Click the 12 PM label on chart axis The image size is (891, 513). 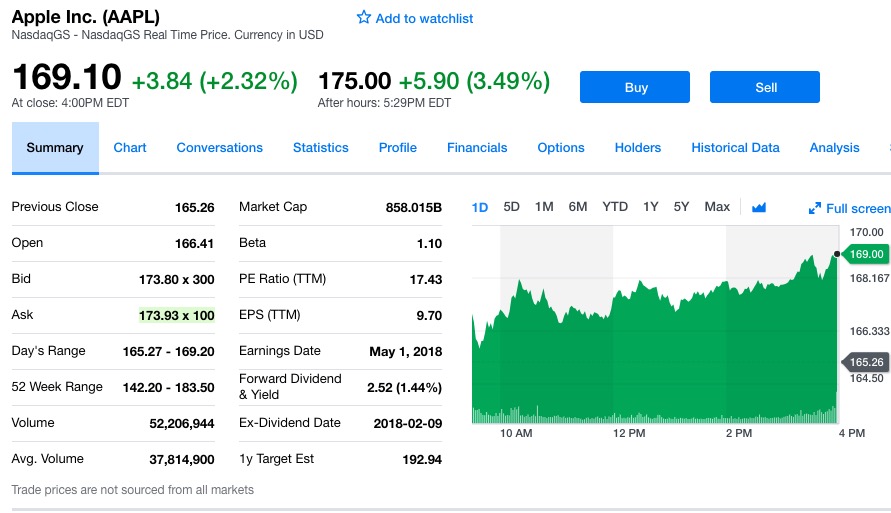(629, 433)
